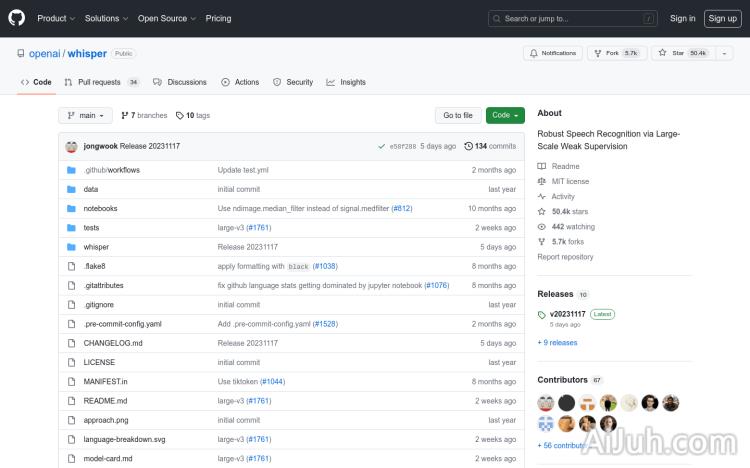Open the README.md file
Screen dimensions: 750x468
click(x=105, y=401)
